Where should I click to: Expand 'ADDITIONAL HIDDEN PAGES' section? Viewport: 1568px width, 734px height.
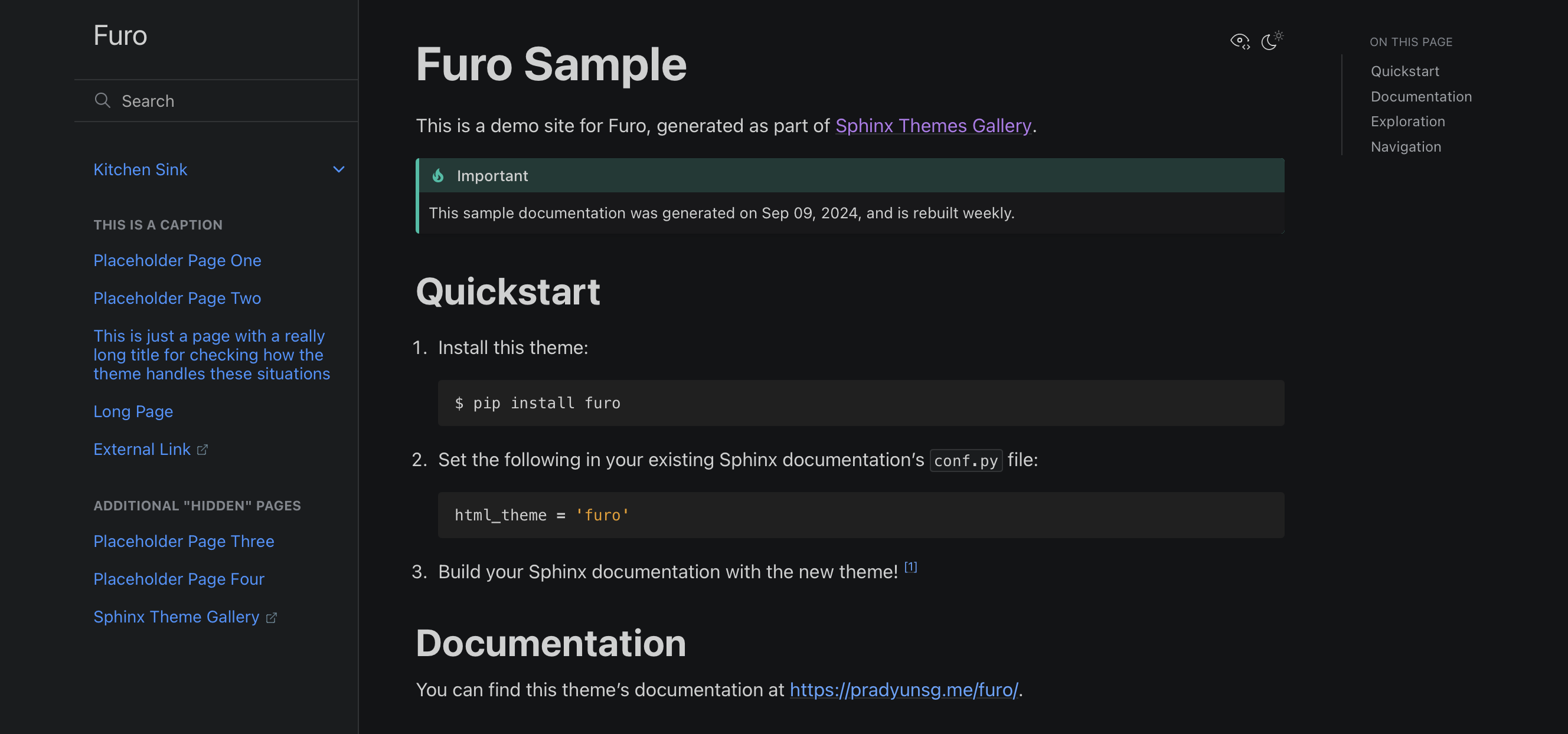[x=196, y=505]
